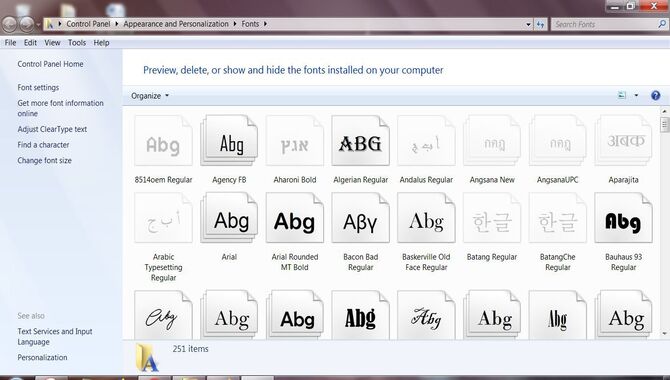Click the Adjust ClearType text link
Screen dimensions: 670x380
(52, 129)
